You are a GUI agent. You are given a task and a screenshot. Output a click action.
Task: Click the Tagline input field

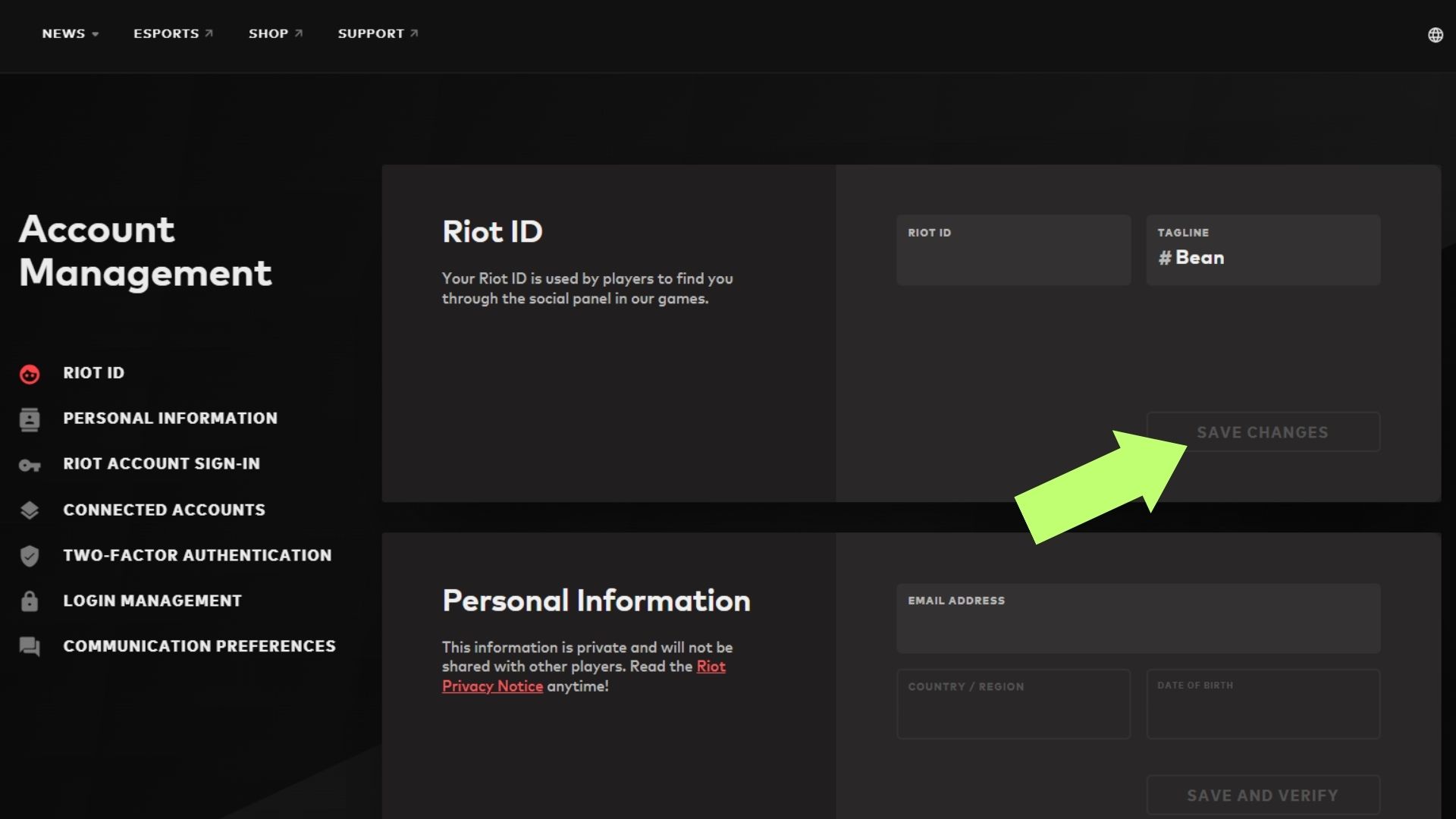(1263, 256)
